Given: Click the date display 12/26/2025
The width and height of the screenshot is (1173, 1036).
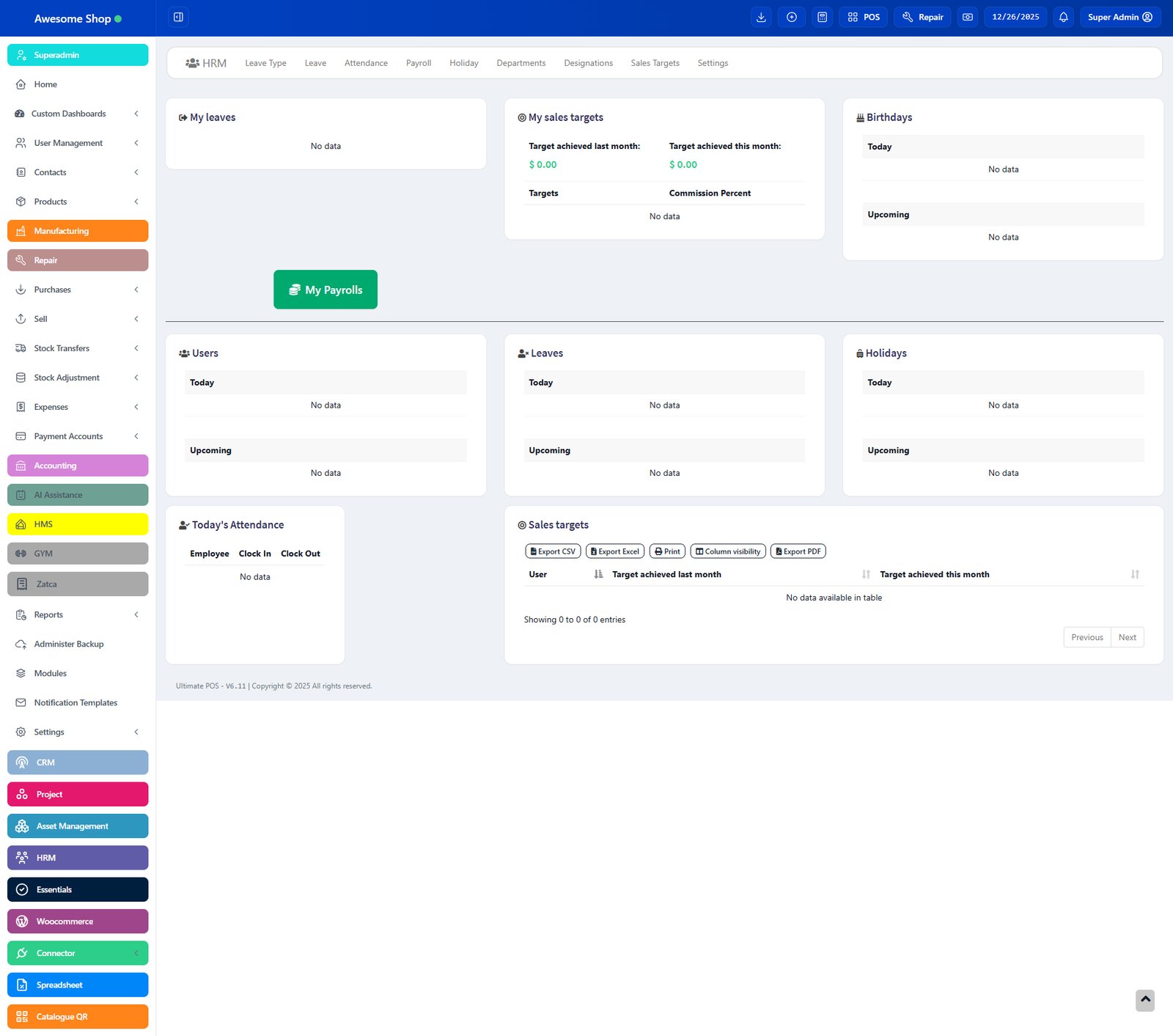Looking at the screenshot, I should coord(1015,17).
